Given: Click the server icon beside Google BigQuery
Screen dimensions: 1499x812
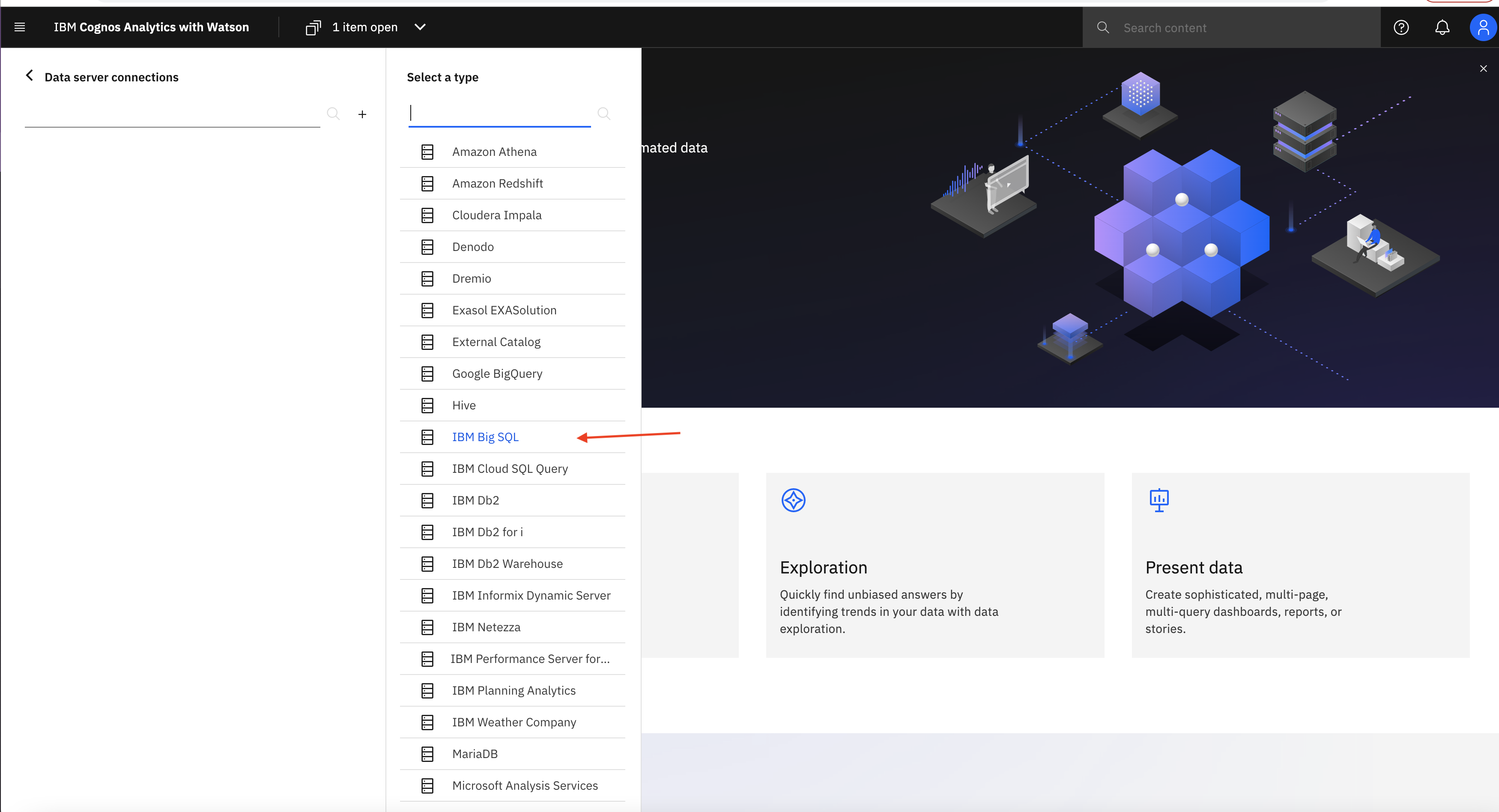Looking at the screenshot, I should (427, 374).
